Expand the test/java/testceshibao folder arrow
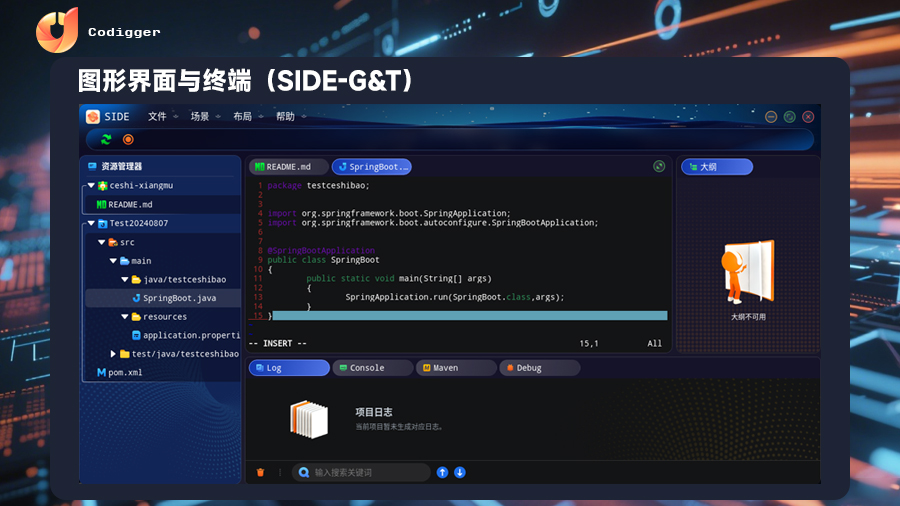900x506 pixels. [113, 354]
